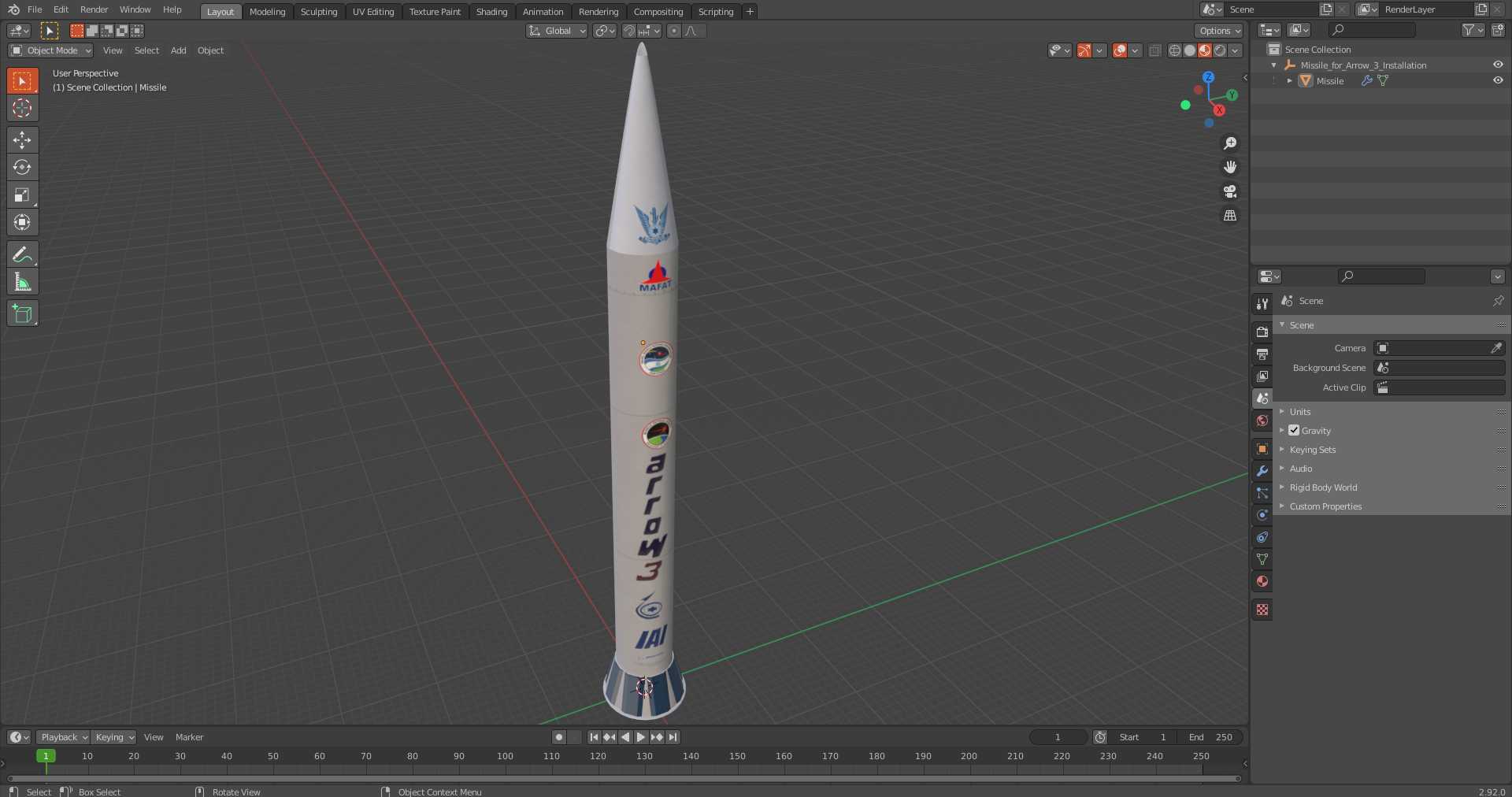Screen dimensions: 1512x797
Task: Switch to rendered shading mode
Action: click(1220, 50)
